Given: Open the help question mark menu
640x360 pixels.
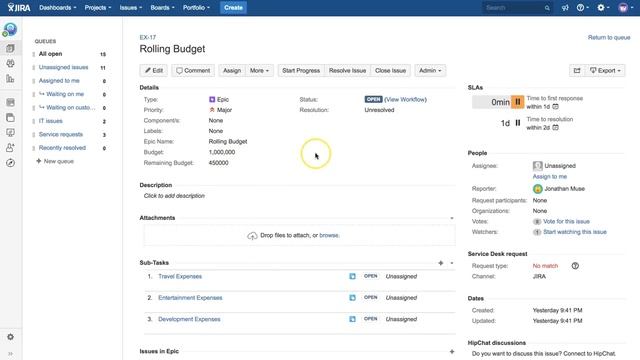Looking at the screenshot, I should point(582,8).
